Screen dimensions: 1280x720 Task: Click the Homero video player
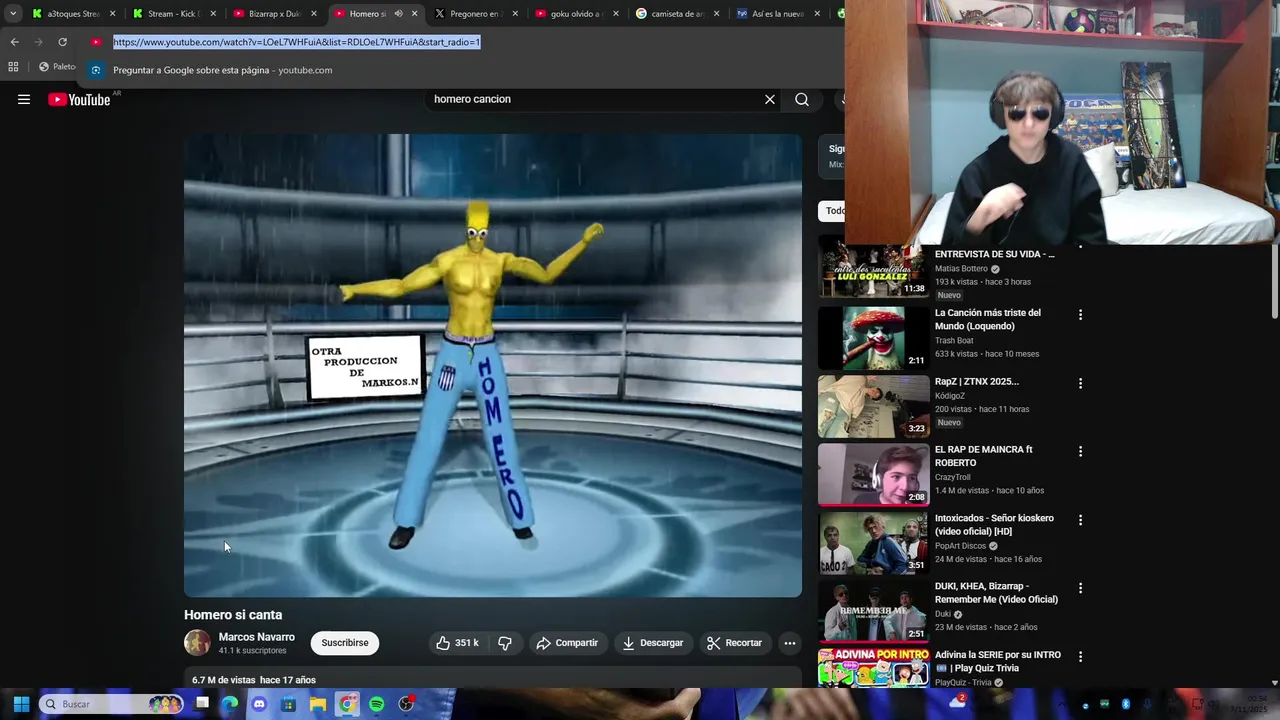click(492, 366)
